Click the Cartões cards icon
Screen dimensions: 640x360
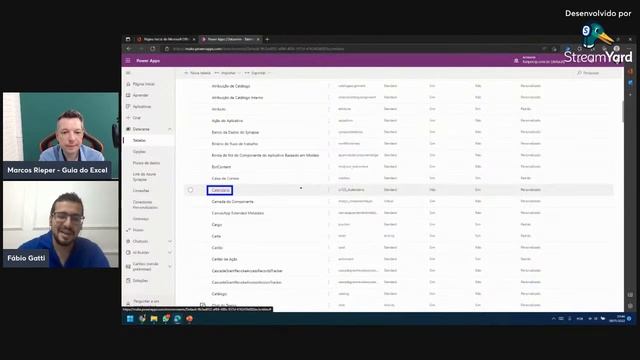coord(128,267)
